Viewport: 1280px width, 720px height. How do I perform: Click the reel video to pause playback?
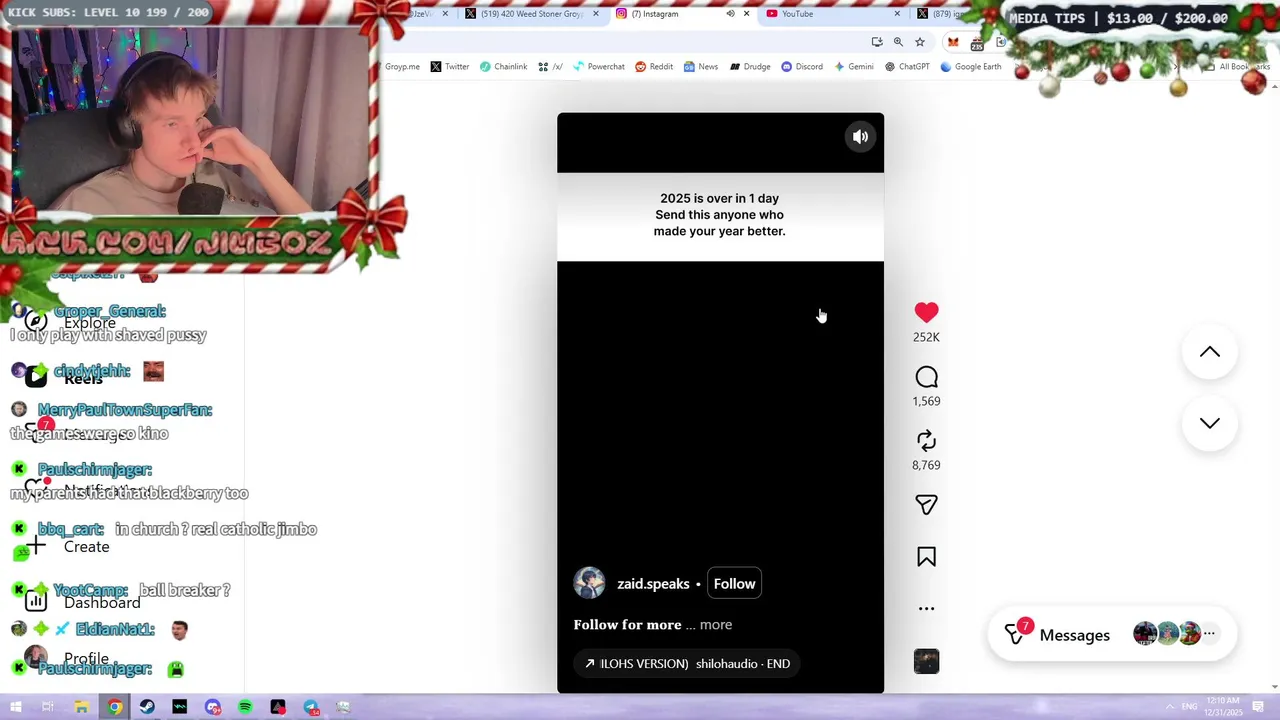[720, 403]
